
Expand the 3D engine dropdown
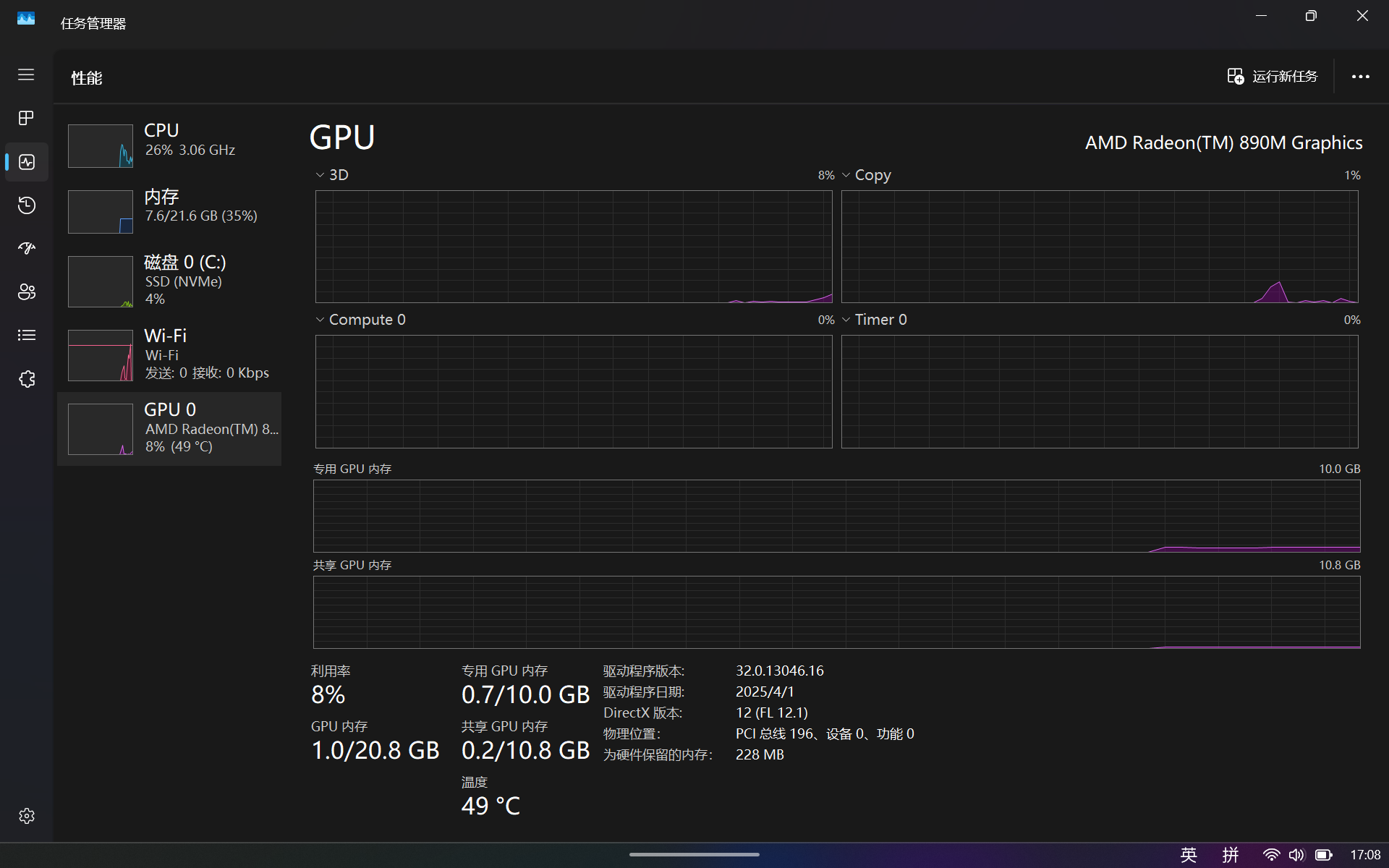332,175
